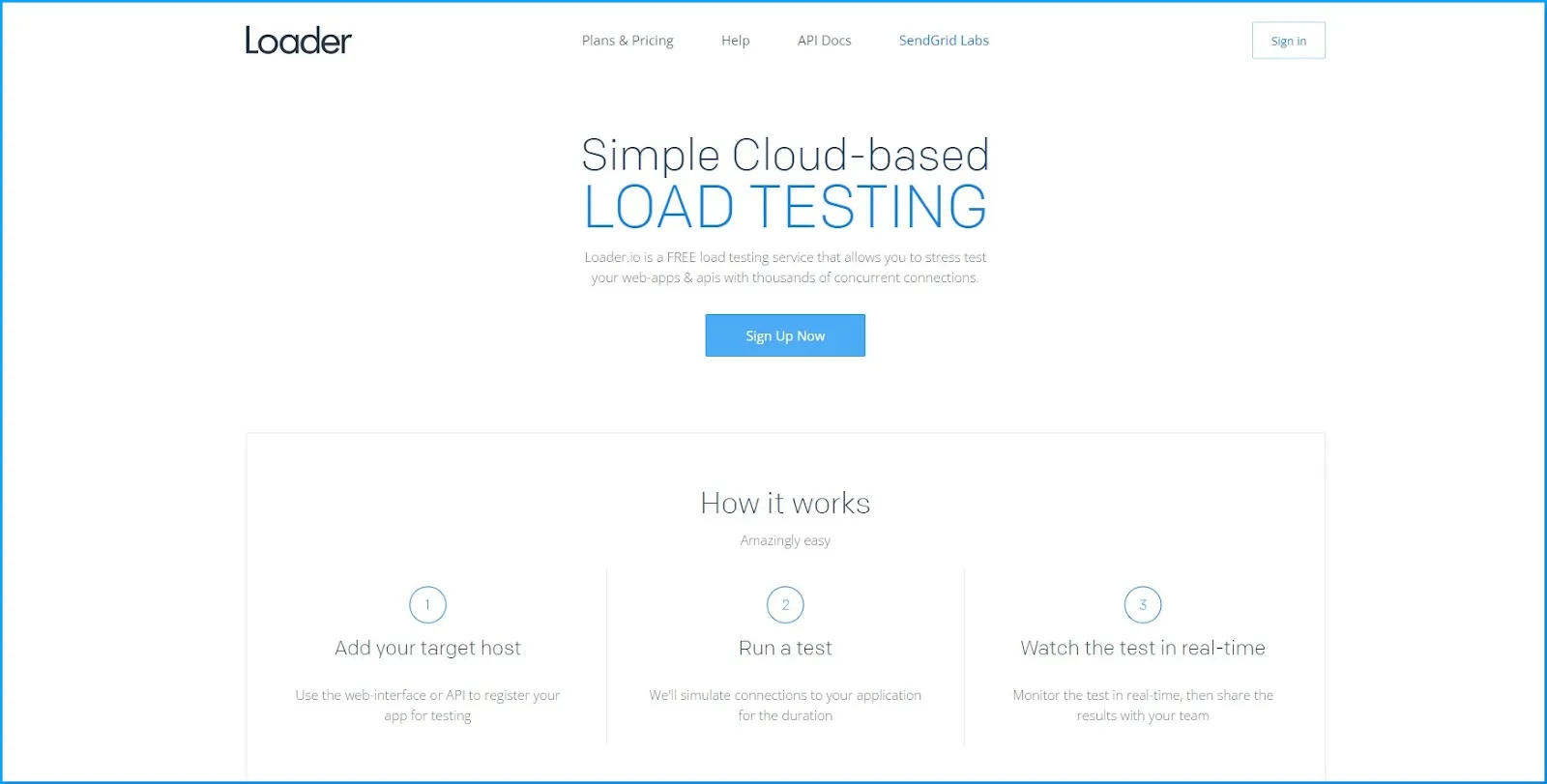Click Watch the test in real-time title

coord(1143,649)
